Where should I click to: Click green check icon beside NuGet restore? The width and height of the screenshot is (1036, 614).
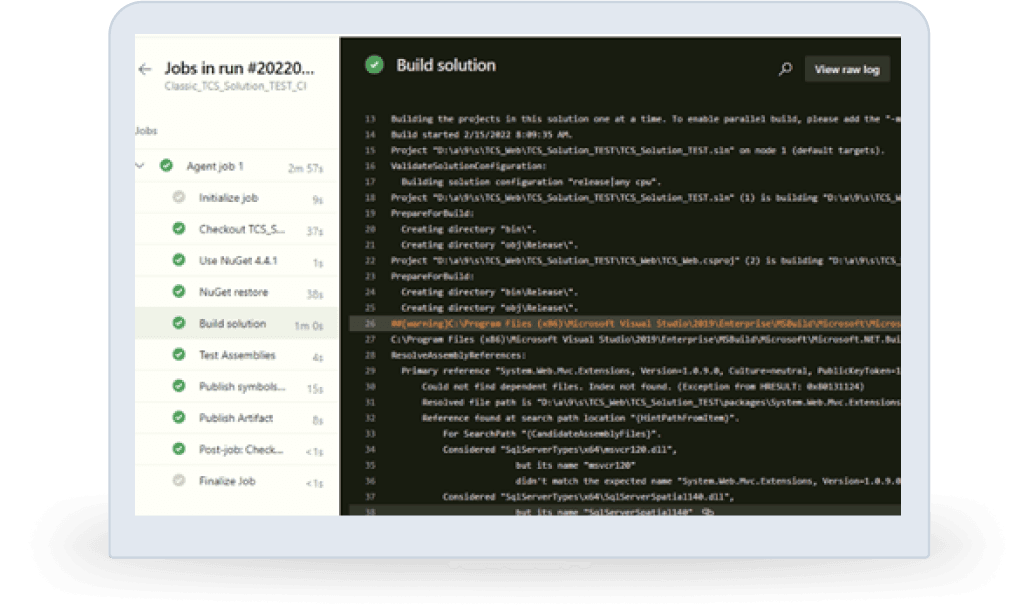point(179,292)
